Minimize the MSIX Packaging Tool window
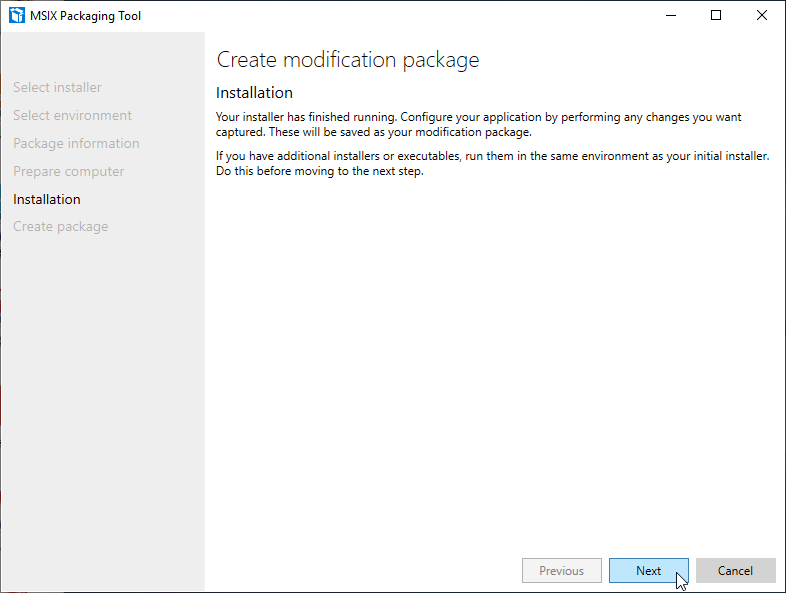The height and width of the screenshot is (593, 786). point(670,15)
